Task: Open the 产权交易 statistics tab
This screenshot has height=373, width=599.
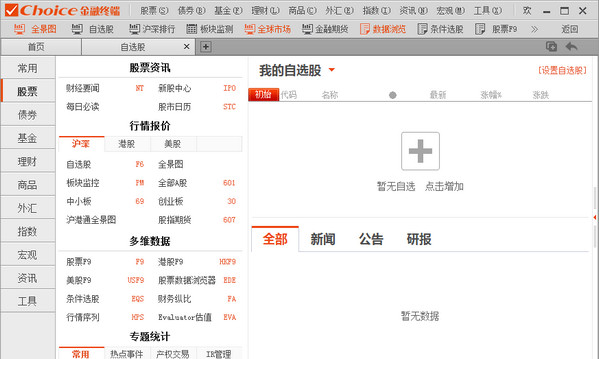Action: (x=173, y=354)
